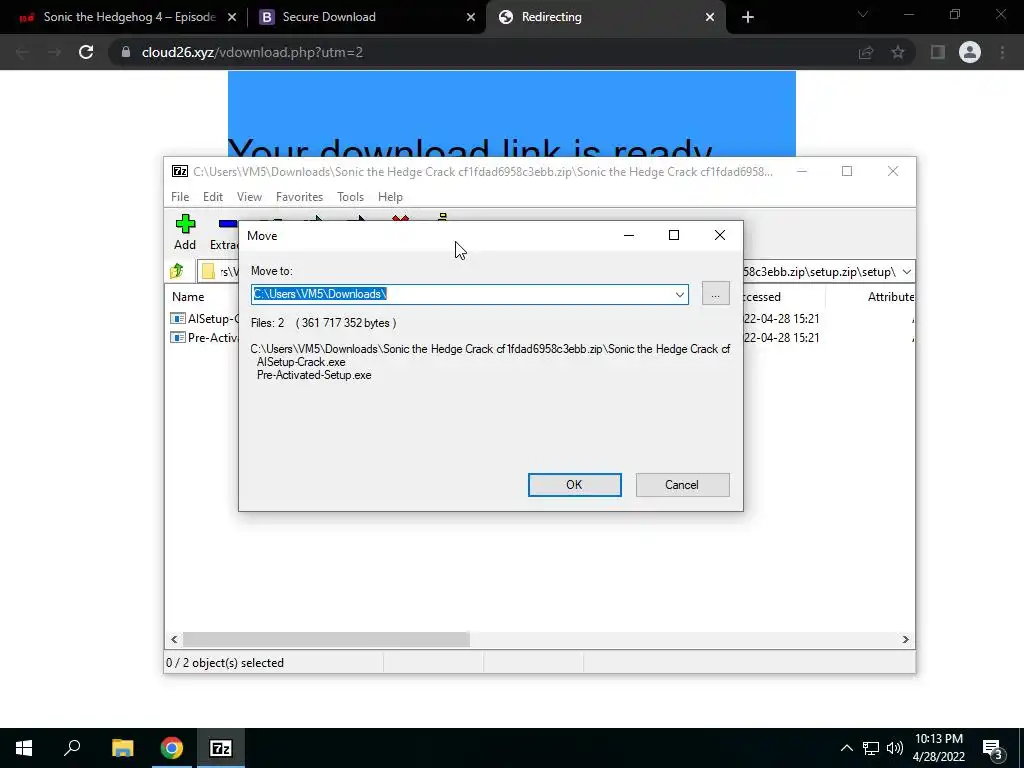Open the Chrome share page icon
The image size is (1024, 768).
(x=866, y=52)
